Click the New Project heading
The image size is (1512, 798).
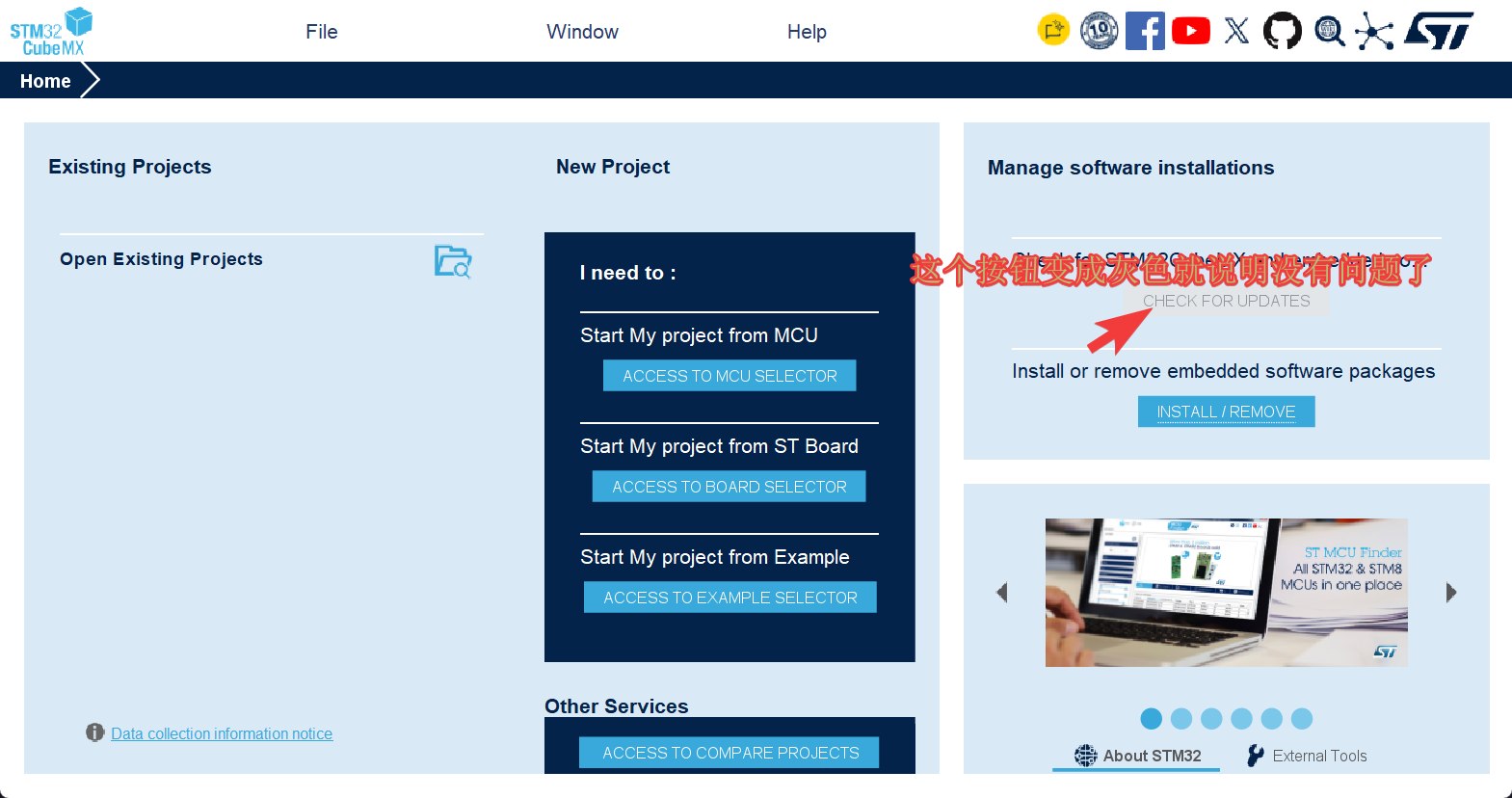613,167
